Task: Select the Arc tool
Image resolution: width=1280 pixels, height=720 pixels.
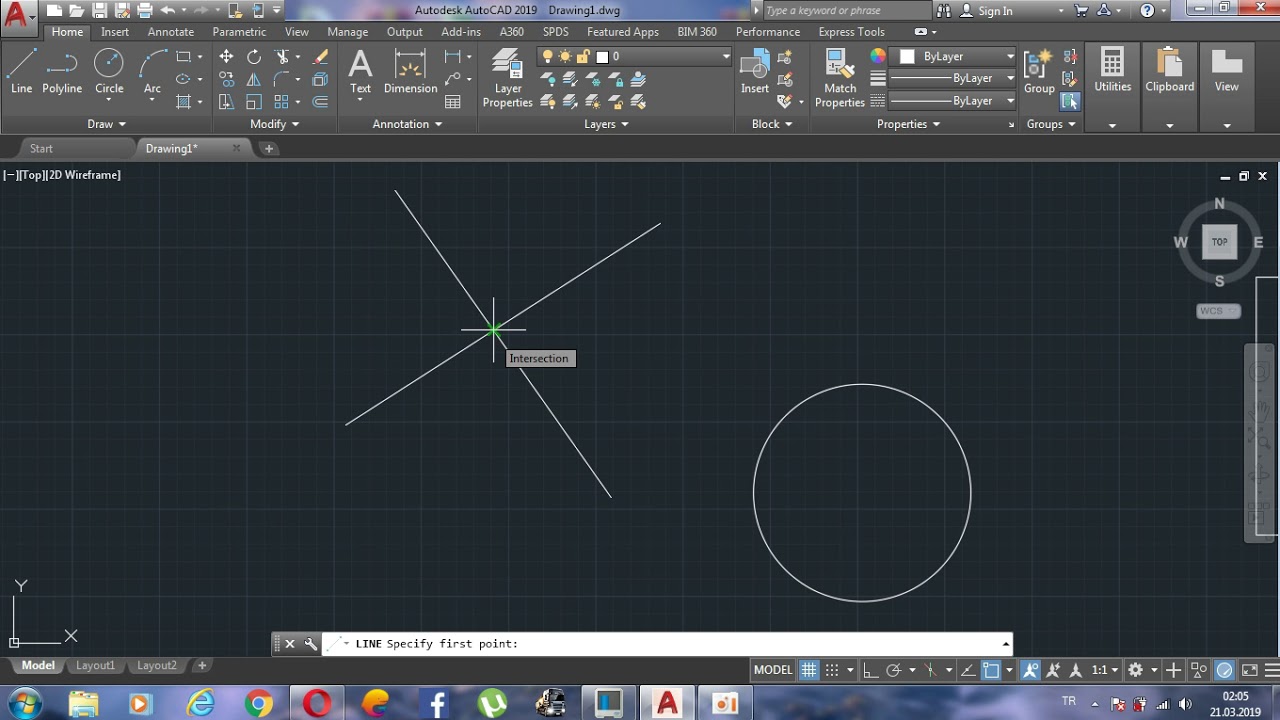Action: [152, 72]
